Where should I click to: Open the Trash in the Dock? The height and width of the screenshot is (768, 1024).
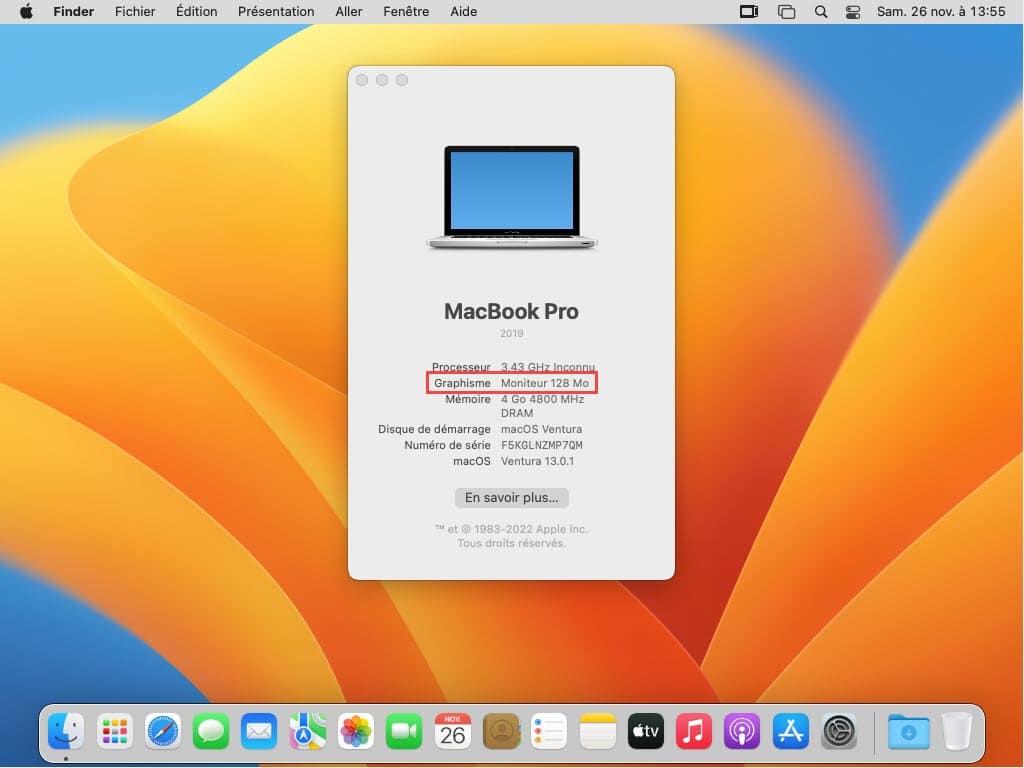point(957,731)
